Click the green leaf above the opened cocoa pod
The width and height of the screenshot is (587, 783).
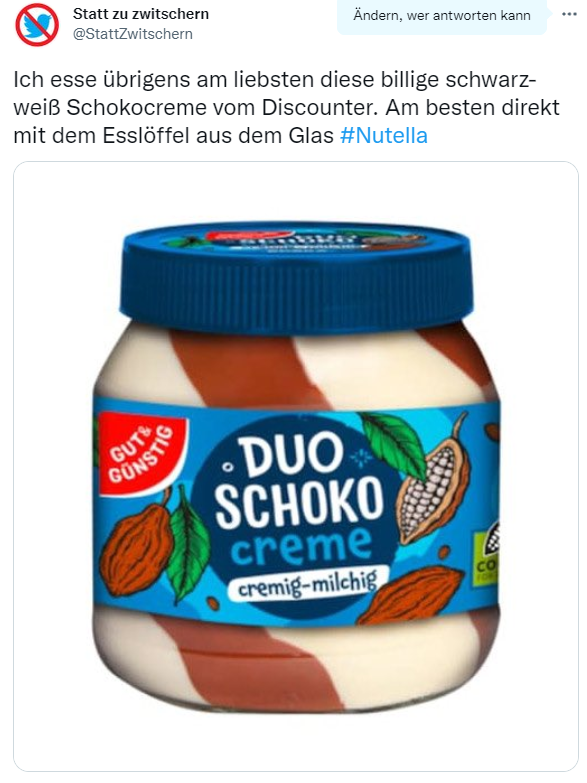point(395,440)
